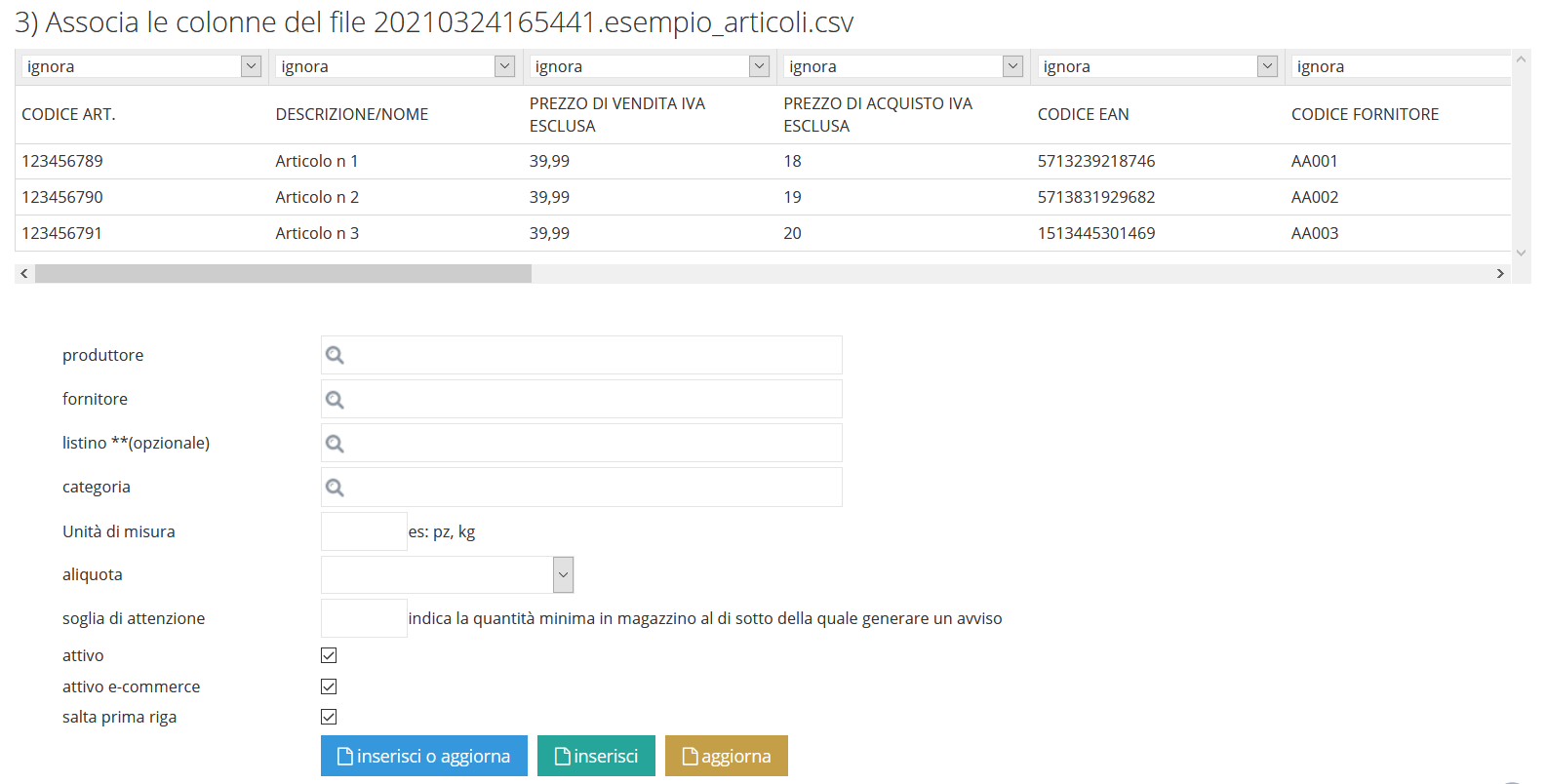Click the down arrow of table vertical scrollbar
Screen dimensions: 1546x784
point(1521,253)
